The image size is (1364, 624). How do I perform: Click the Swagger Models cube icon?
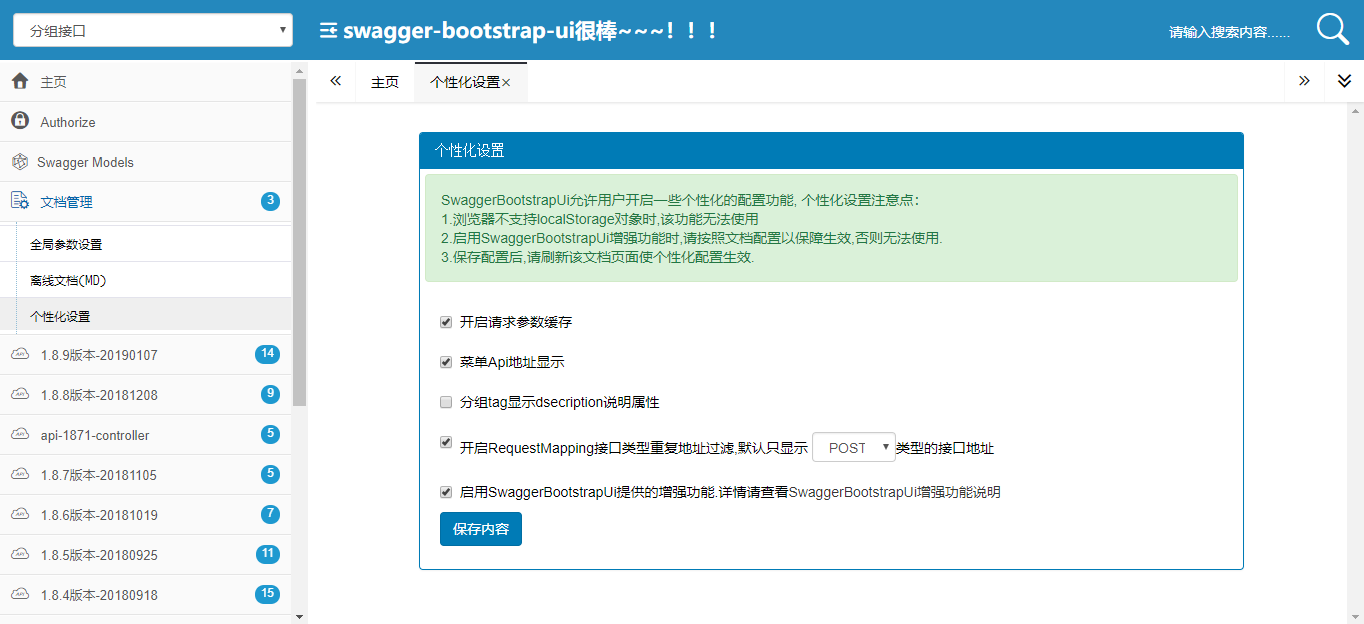pos(19,162)
